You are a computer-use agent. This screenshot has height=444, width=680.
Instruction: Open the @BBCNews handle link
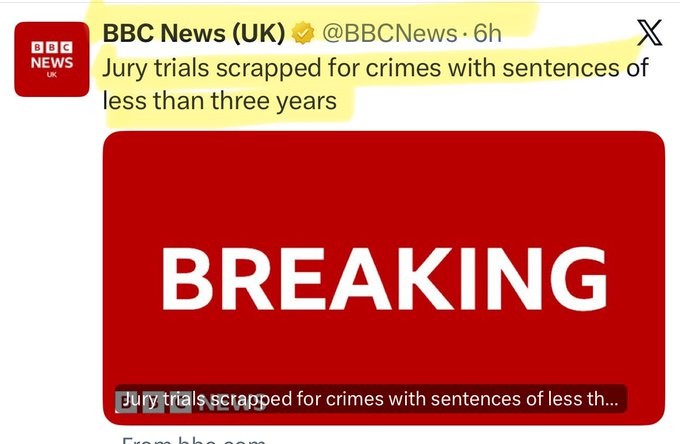click(387, 34)
